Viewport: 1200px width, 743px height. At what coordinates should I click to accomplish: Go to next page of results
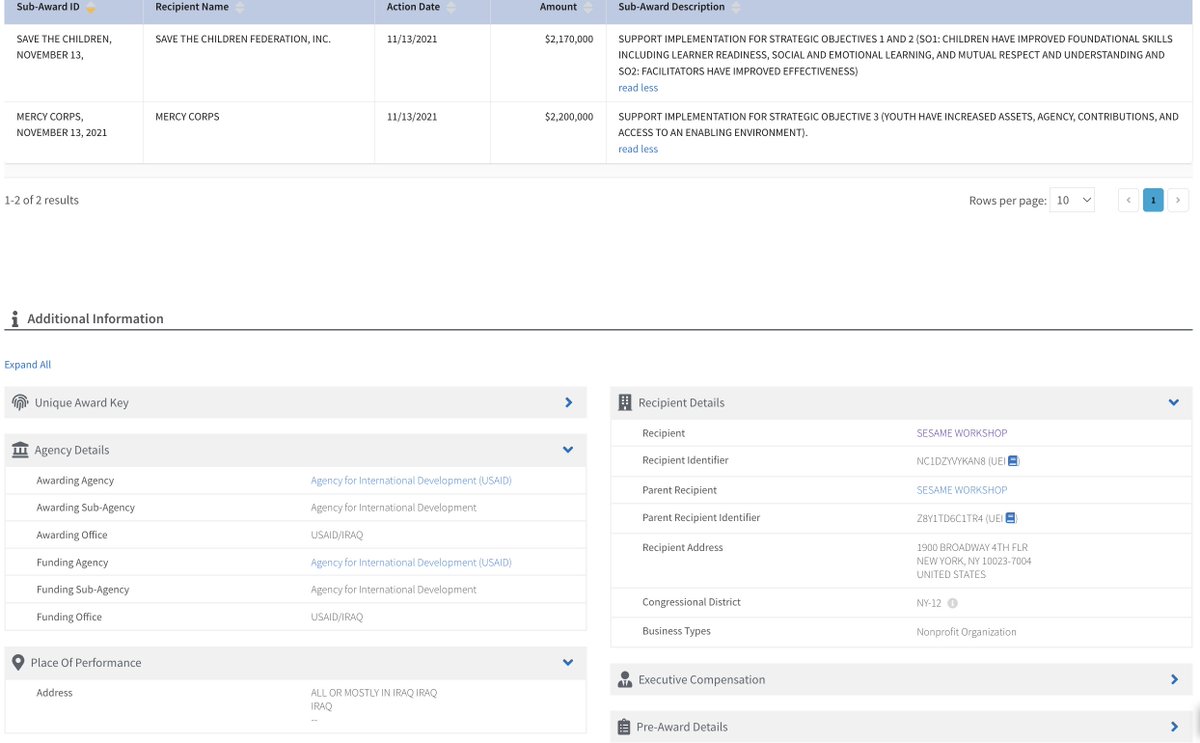[x=1178, y=200]
